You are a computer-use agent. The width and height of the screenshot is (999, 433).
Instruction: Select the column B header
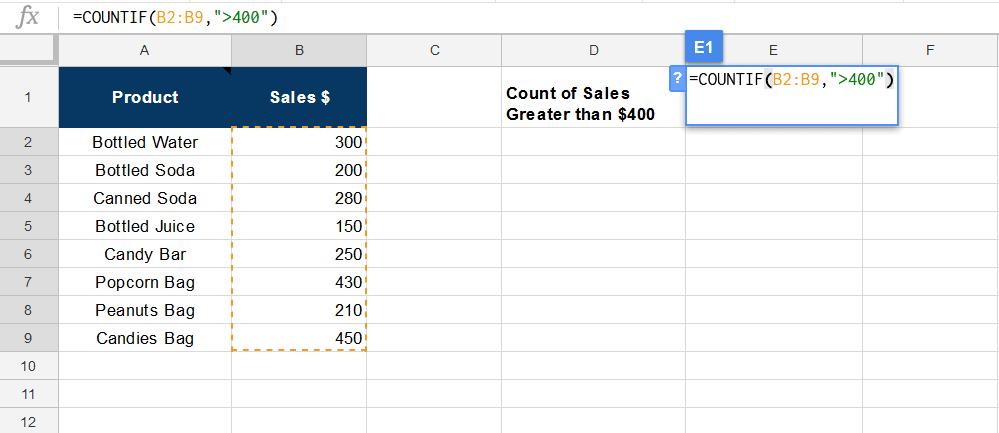[299, 50]
